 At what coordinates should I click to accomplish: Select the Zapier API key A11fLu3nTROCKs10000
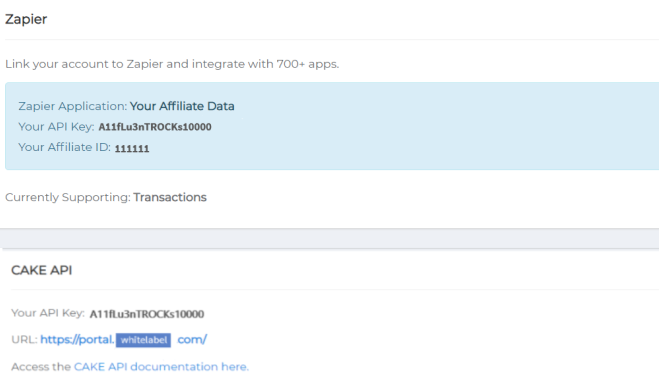tap(155, 127)
